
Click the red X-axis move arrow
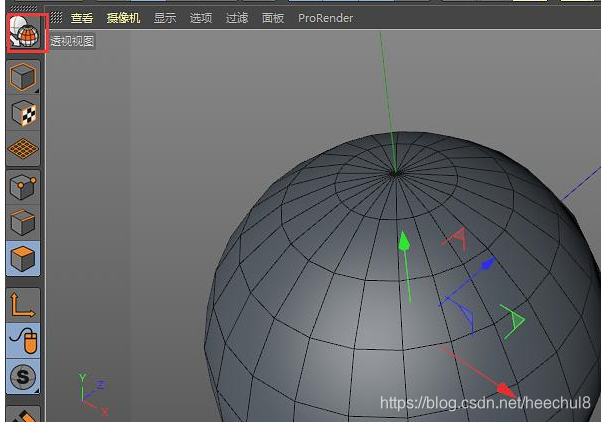[506, 390]
